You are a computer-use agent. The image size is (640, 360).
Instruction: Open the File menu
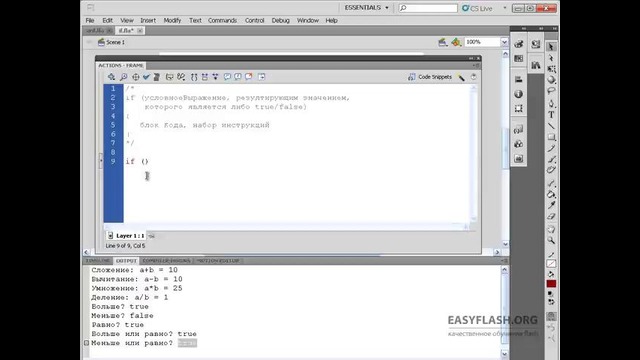(90, 20)
